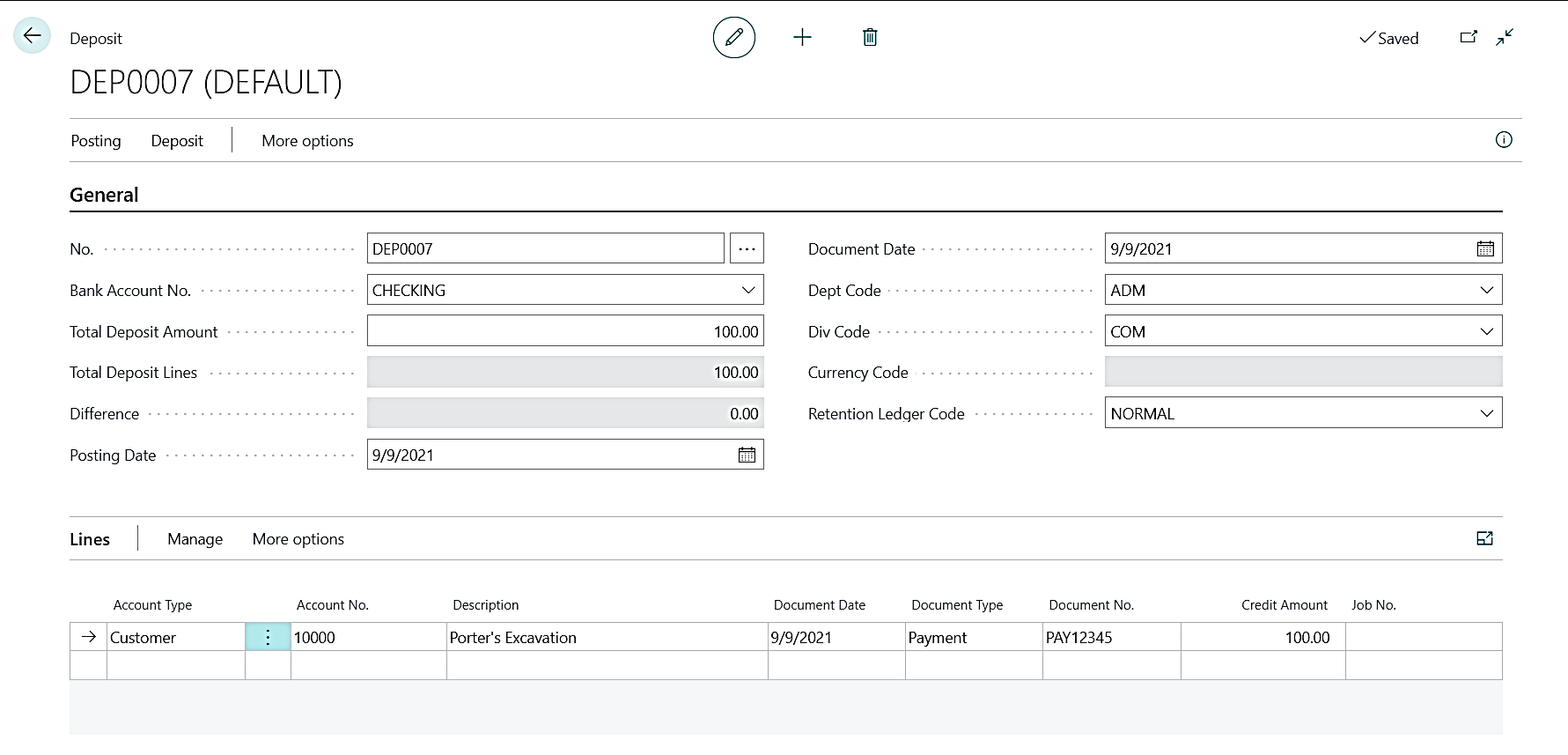Click the pencil edit icon
1568x755 pixels.
733,37
